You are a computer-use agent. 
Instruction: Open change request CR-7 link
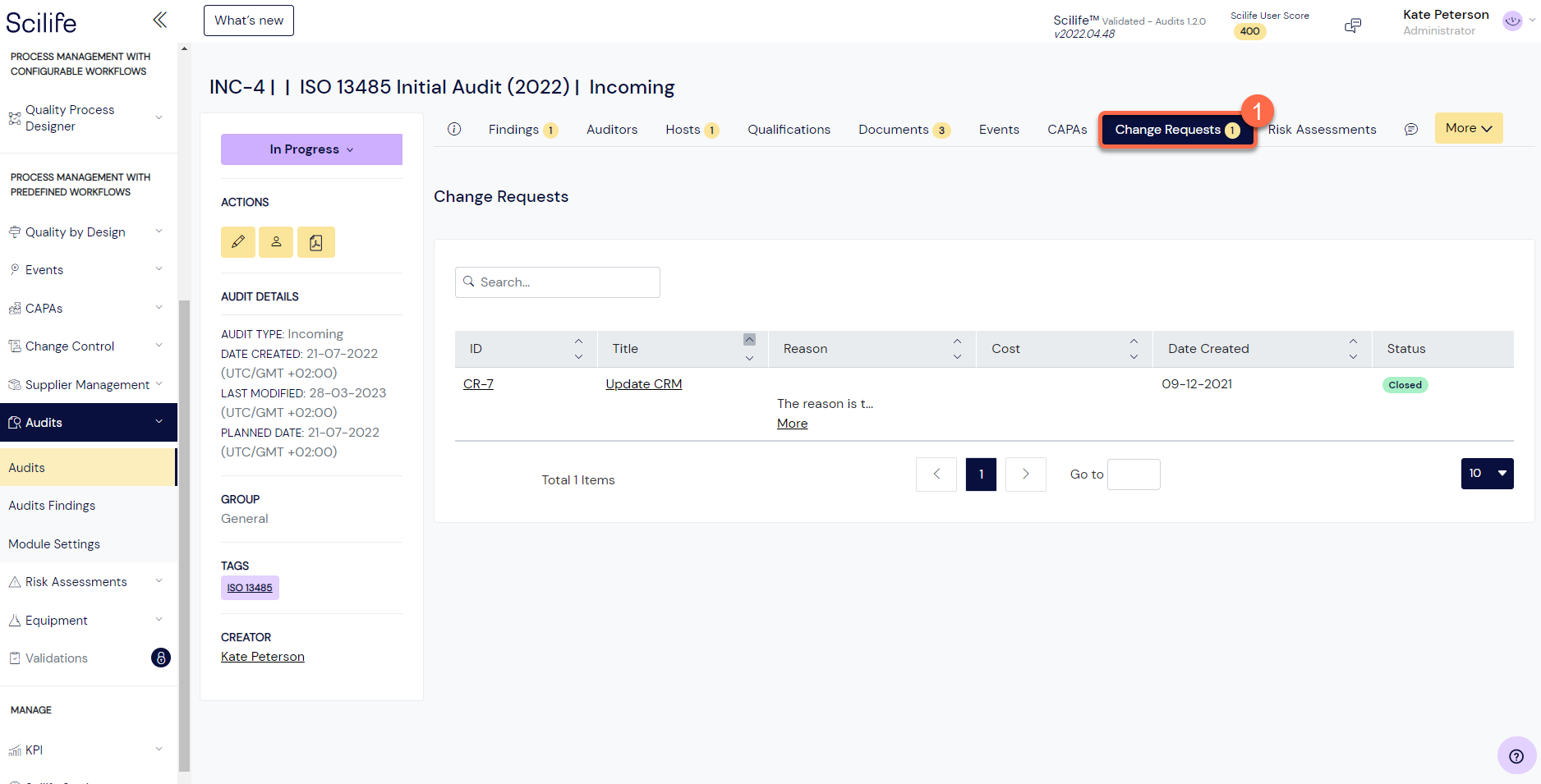pyautogui.click(x=478, y=384)
